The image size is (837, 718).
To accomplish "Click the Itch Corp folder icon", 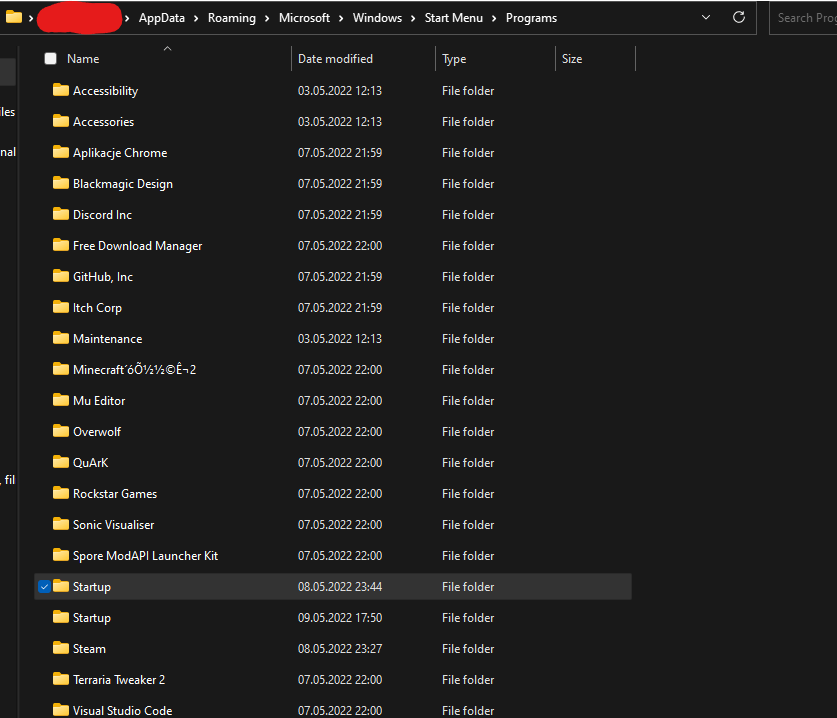I will click(61, 307).
